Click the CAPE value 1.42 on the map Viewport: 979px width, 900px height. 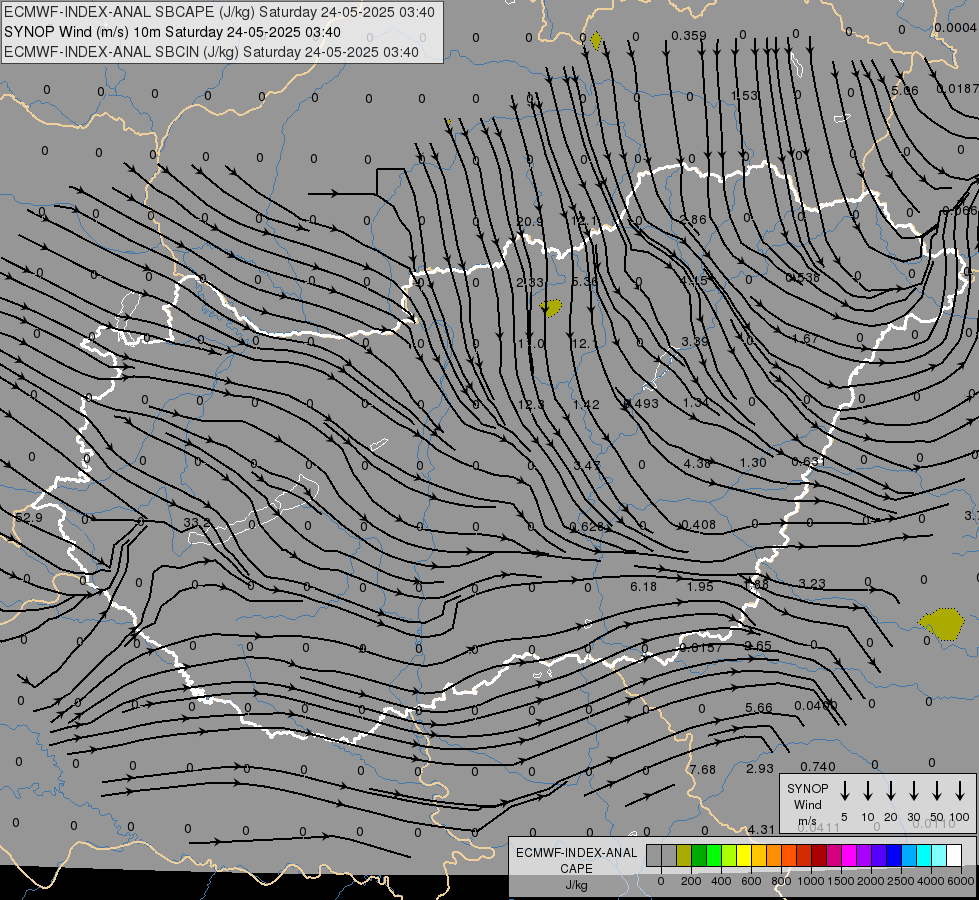click(x=586, y=405)
